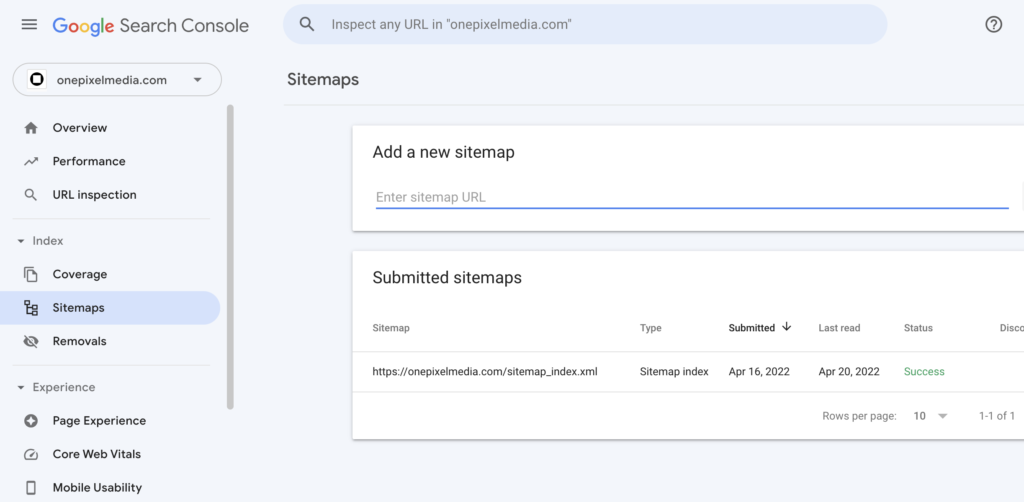Collapse the Experience section

pyautogui.click(x=56, y=387)
